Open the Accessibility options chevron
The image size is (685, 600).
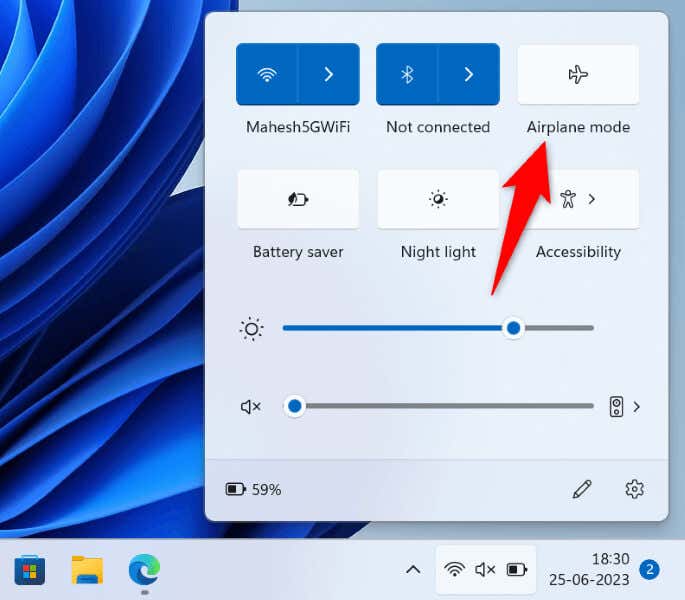[592, 199]
